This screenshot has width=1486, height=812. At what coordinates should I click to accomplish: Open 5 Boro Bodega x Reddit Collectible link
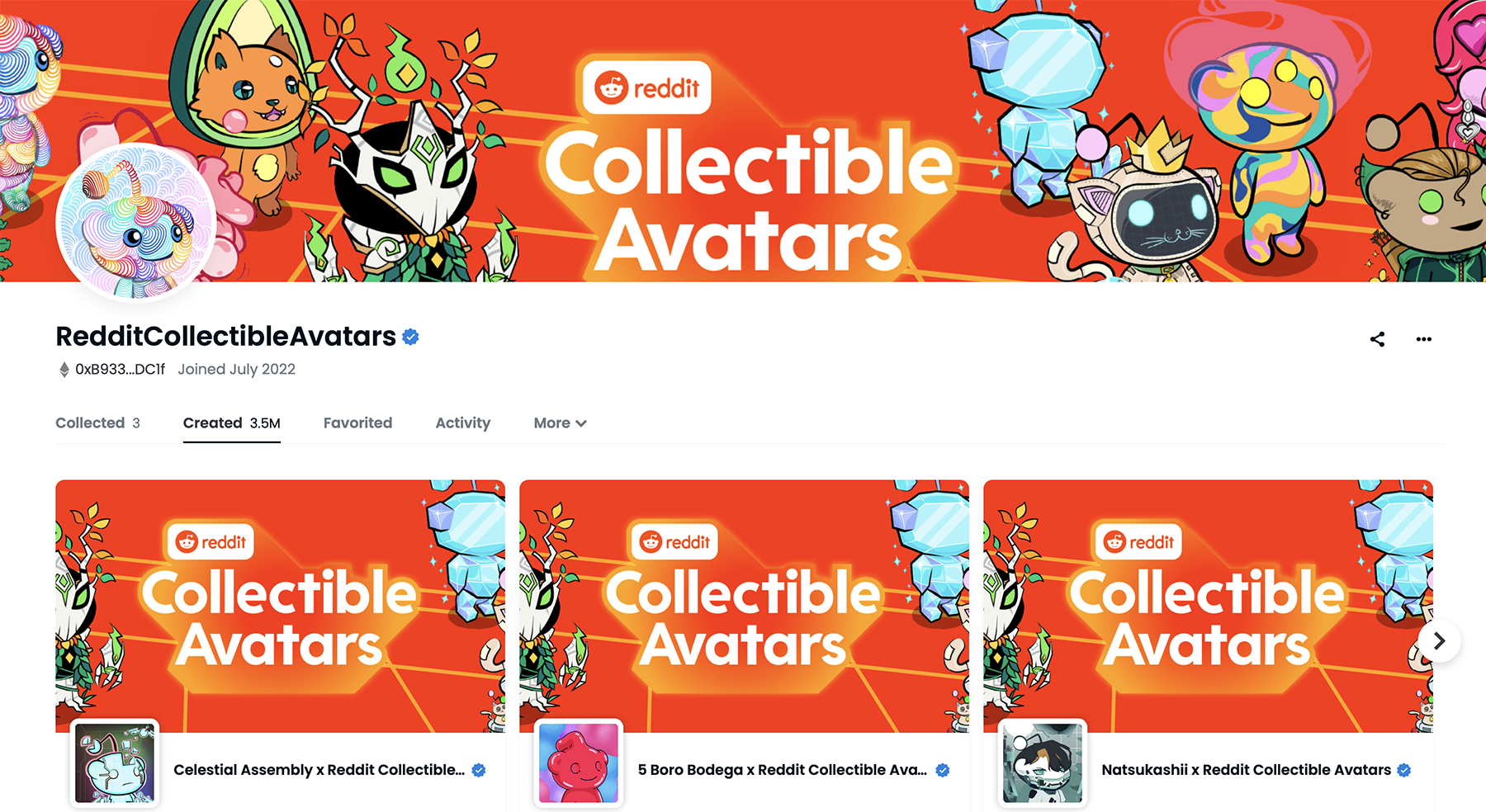783,770
